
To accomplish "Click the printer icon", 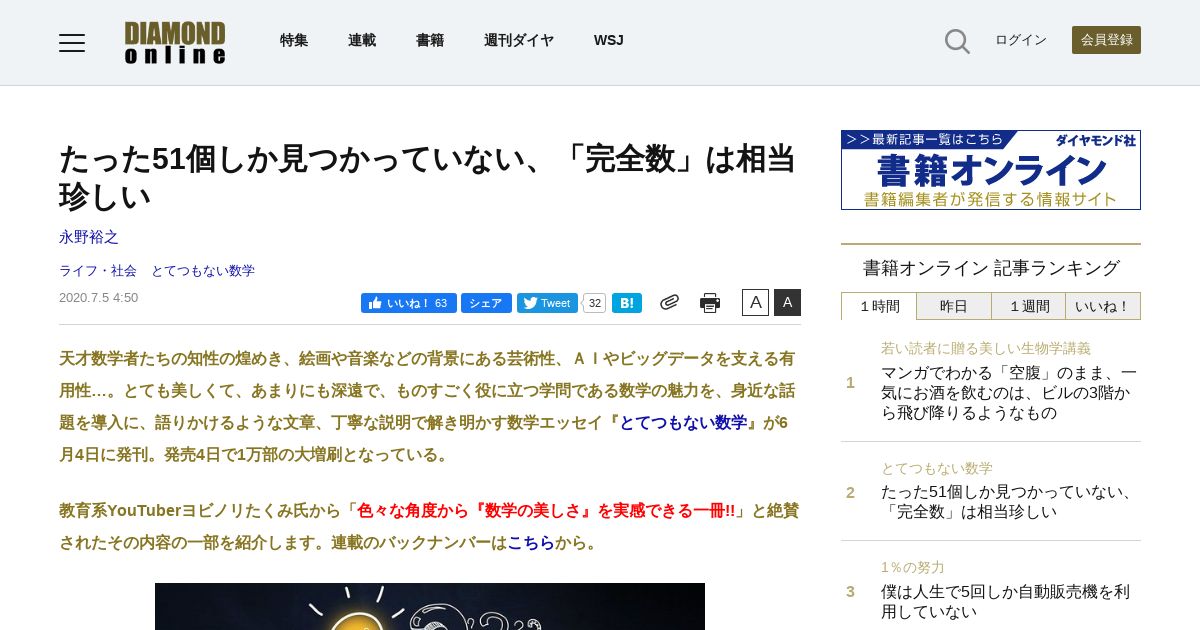I will pos(710,303).
